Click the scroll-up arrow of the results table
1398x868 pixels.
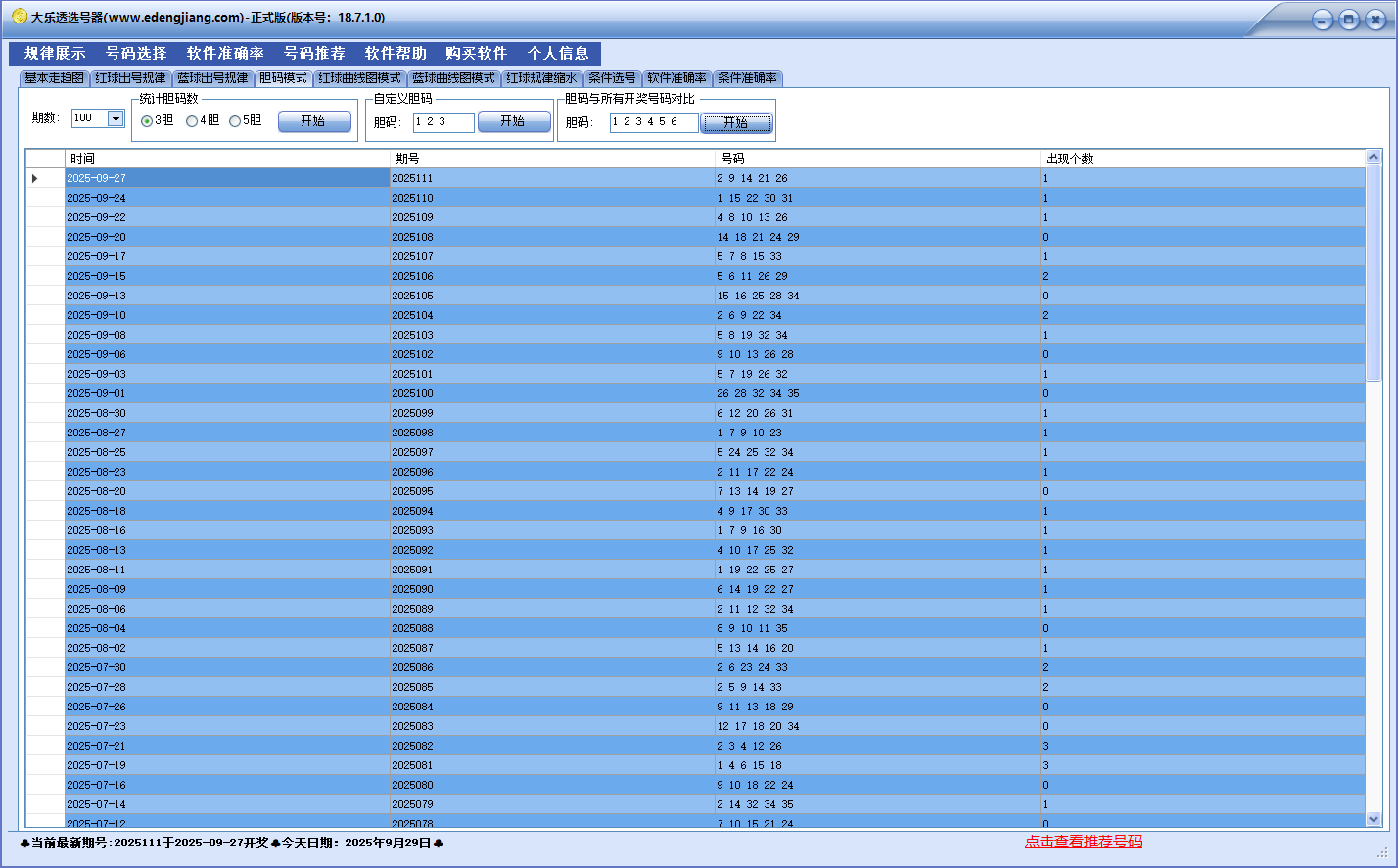[1373, 157]
